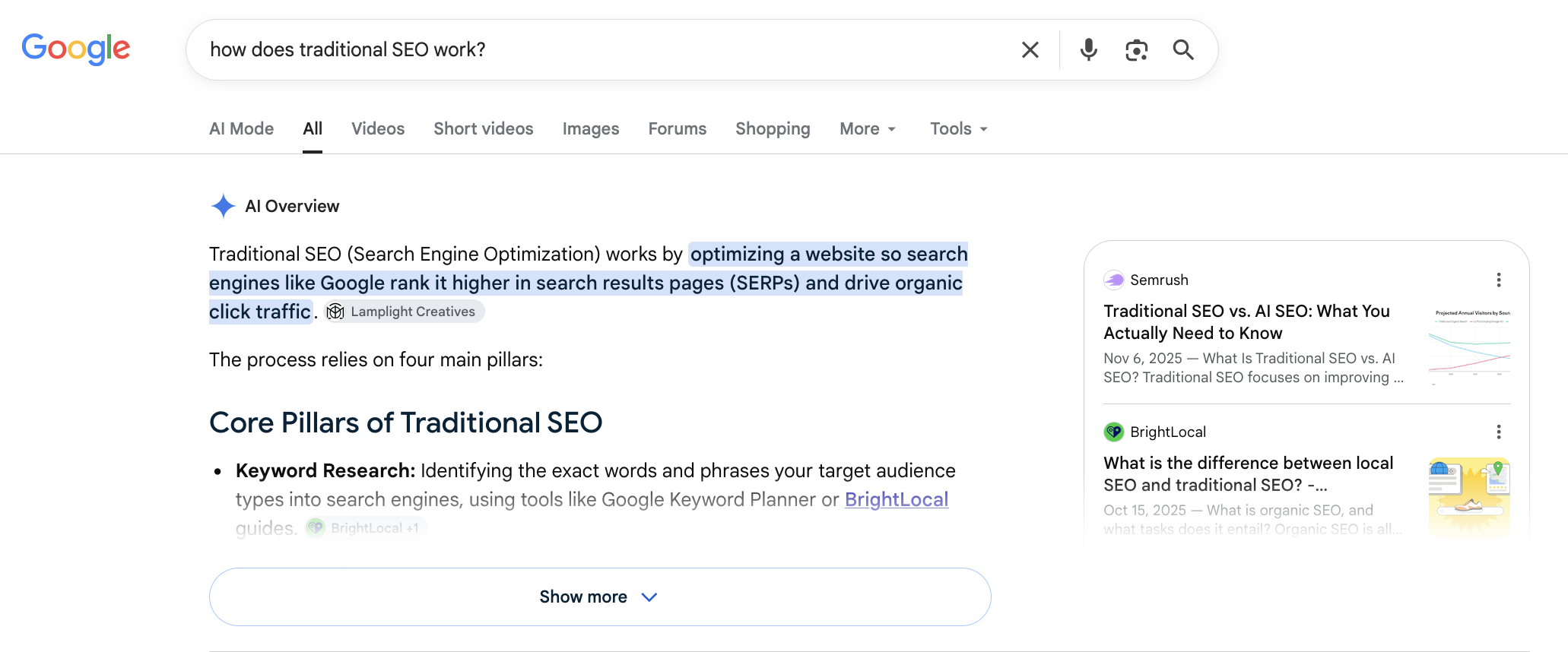
Task: Click the Semrush source name
Action: [1159, 280]
